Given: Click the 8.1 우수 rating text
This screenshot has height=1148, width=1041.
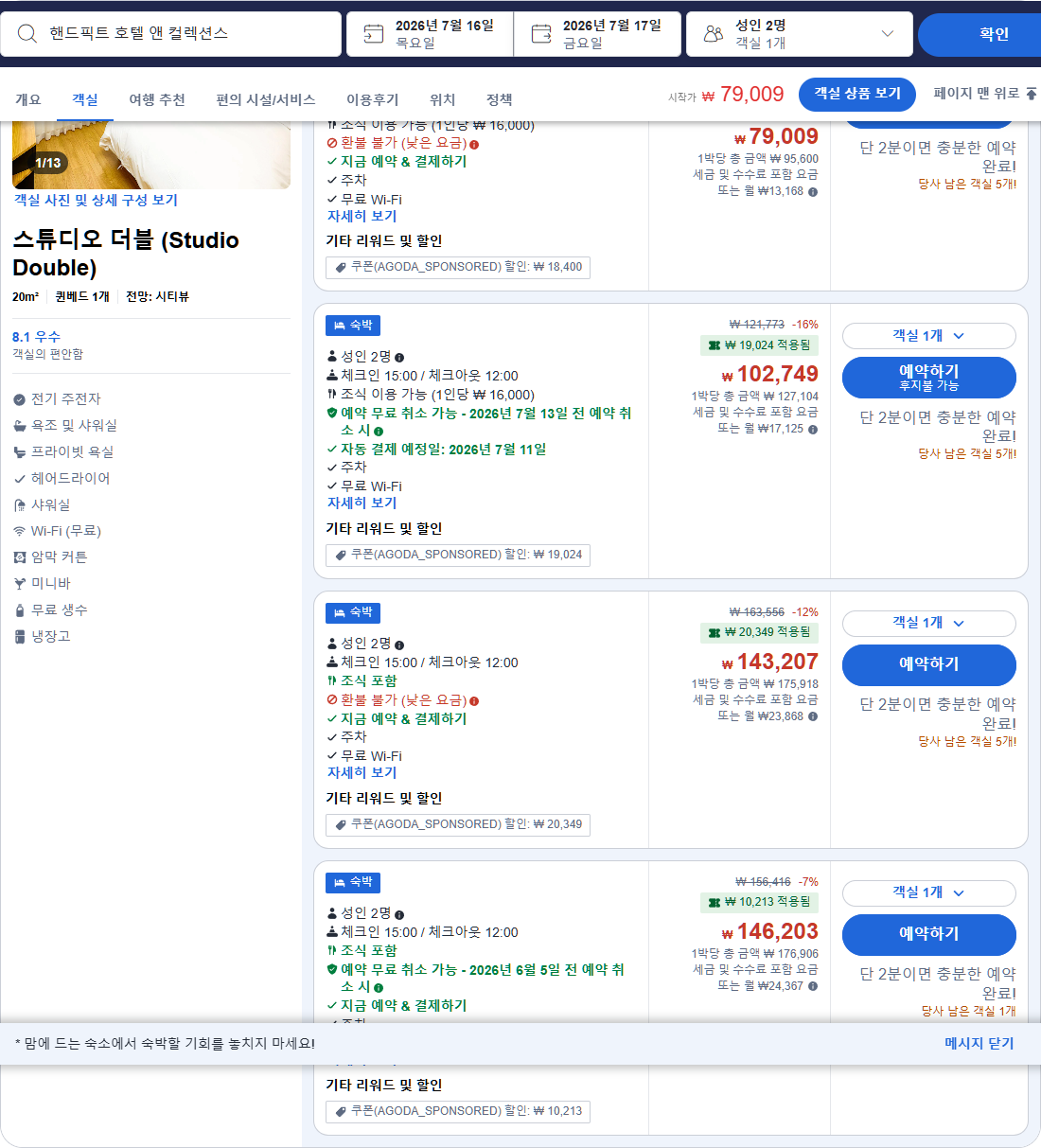Looking at the screenshot, I should 36,337.
